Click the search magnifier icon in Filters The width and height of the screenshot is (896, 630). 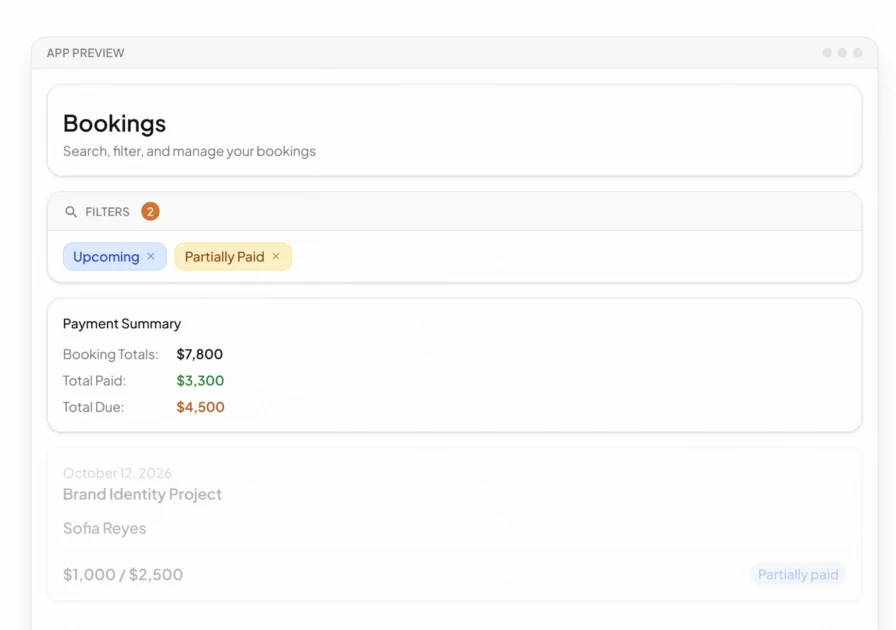[71, 212]
